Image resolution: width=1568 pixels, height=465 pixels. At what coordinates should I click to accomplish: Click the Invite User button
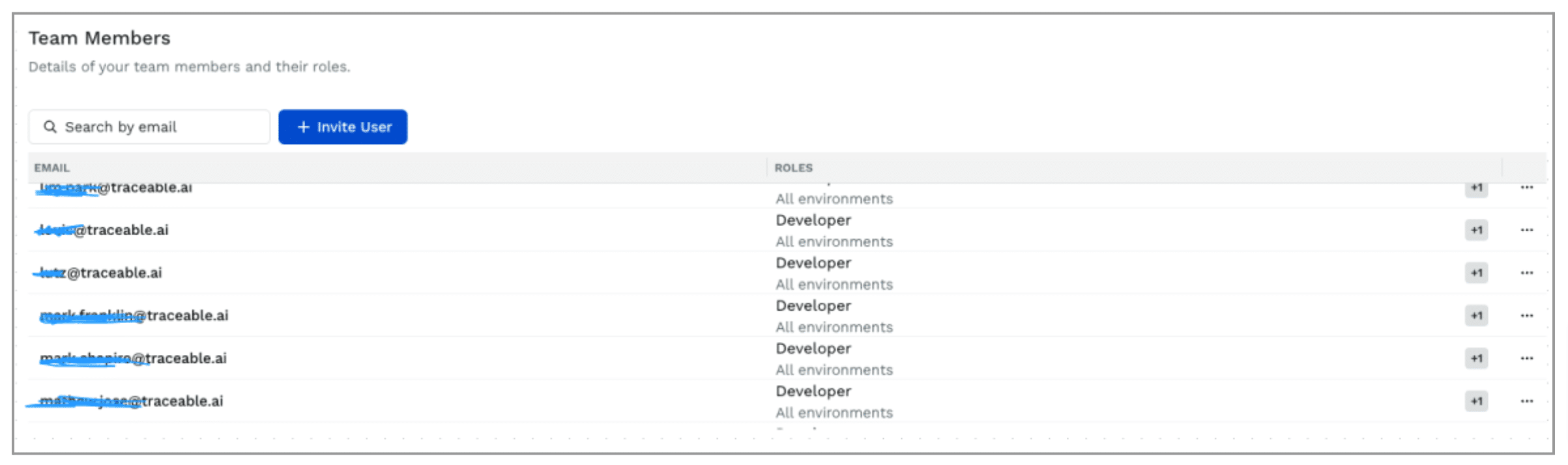tap(343, 127)
